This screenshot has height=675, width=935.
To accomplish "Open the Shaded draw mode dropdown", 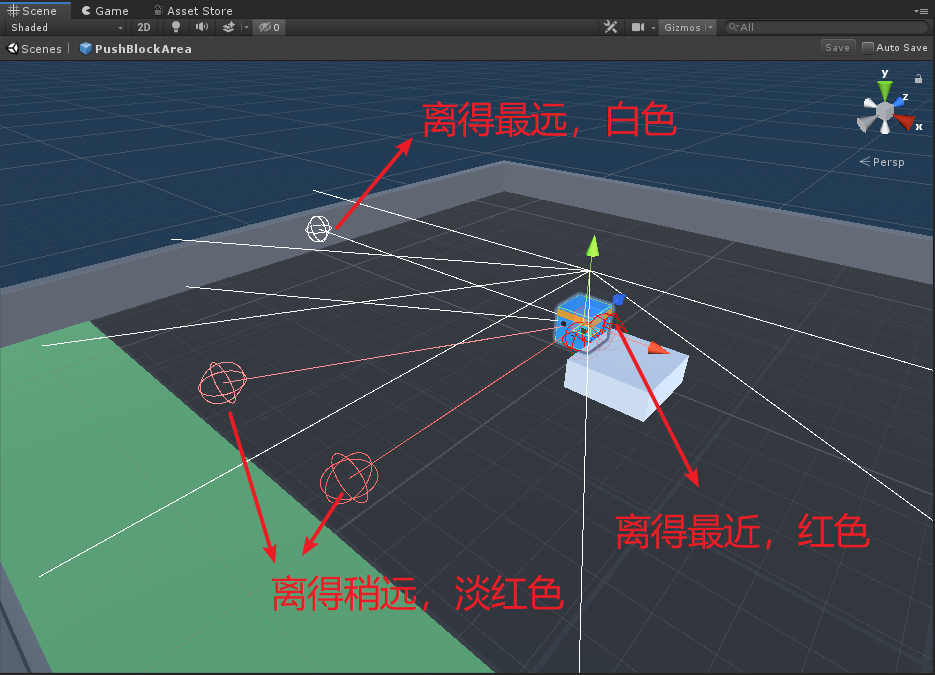I will coord(66,27).
